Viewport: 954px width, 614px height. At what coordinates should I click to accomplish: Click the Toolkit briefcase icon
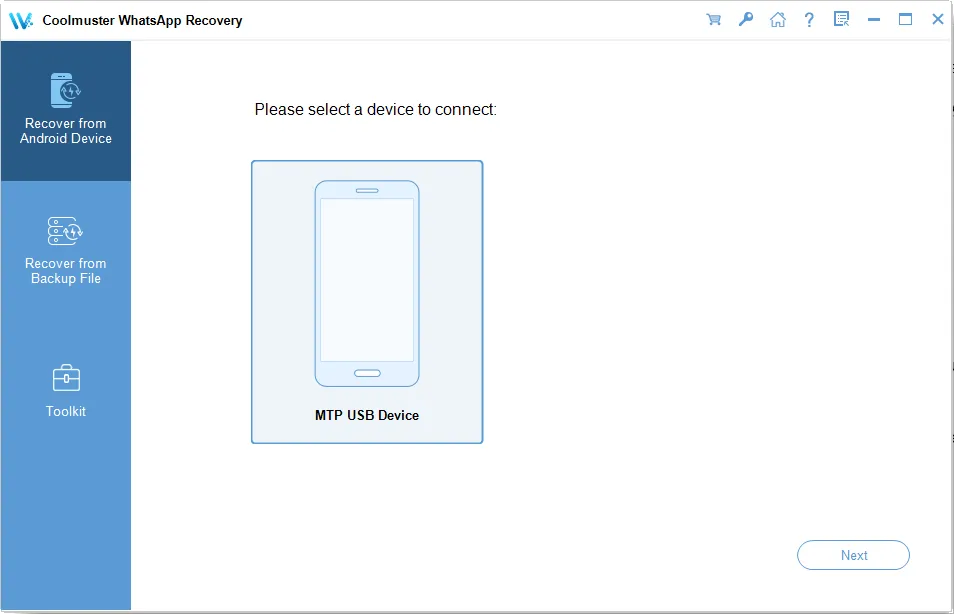coord(65,378)
